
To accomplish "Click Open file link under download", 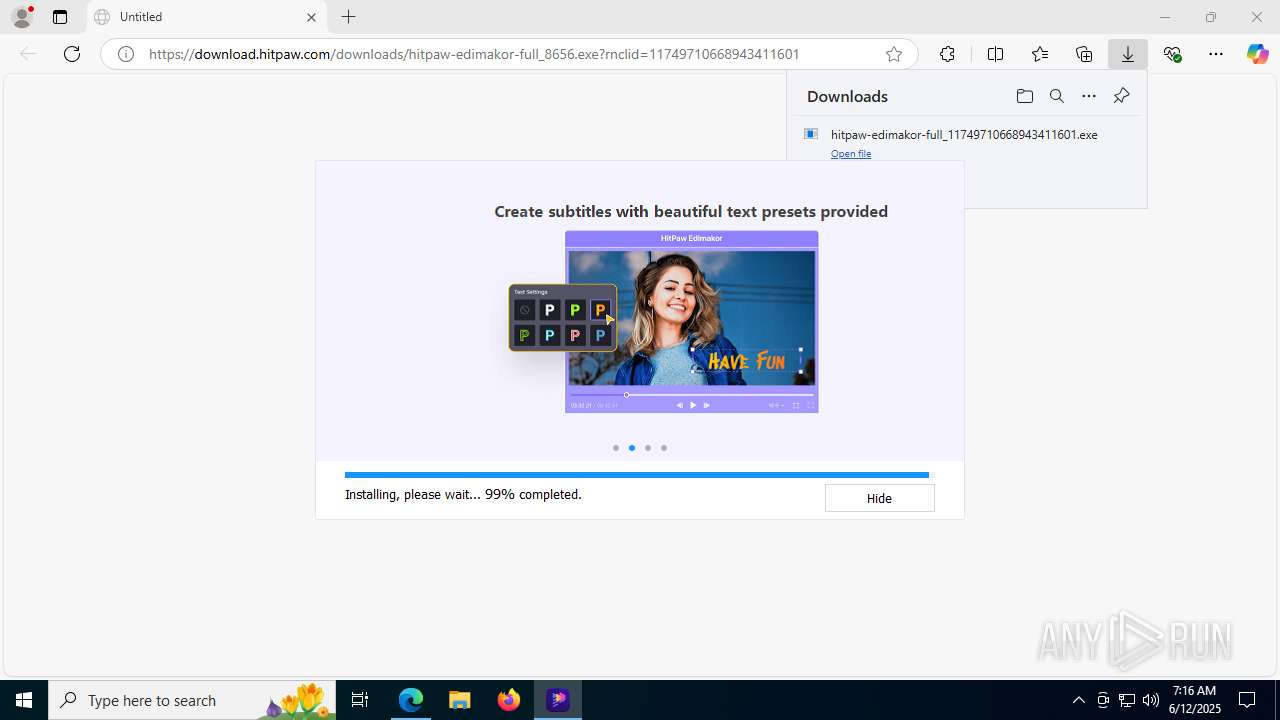I will click(851, 154).
